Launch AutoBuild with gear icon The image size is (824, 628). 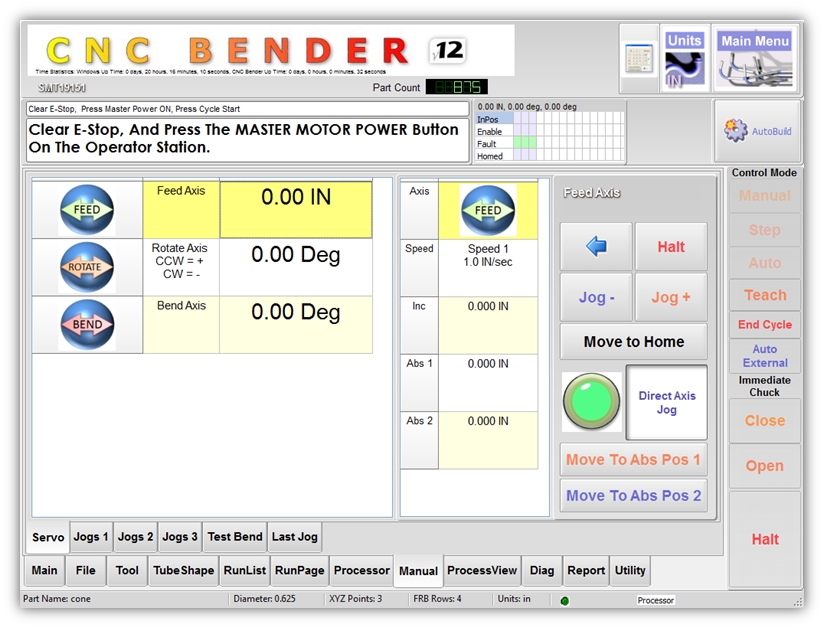click(x=757, y=131)
